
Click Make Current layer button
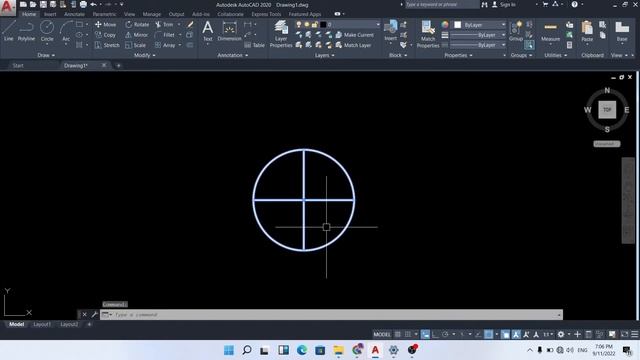(x=354, y=35)
